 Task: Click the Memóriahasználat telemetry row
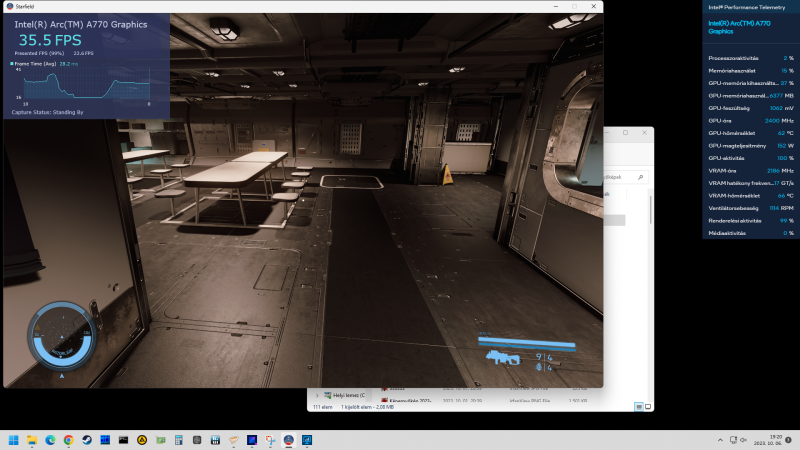pyautogui.click(x=751, y=71)
